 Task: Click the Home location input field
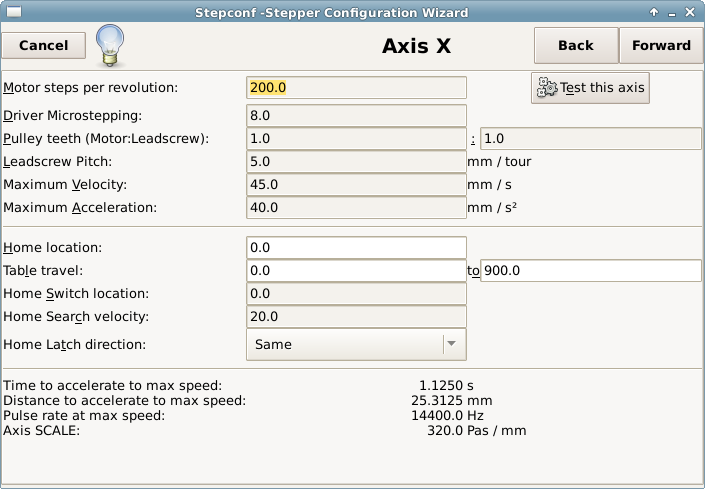[x=356, y=248]
